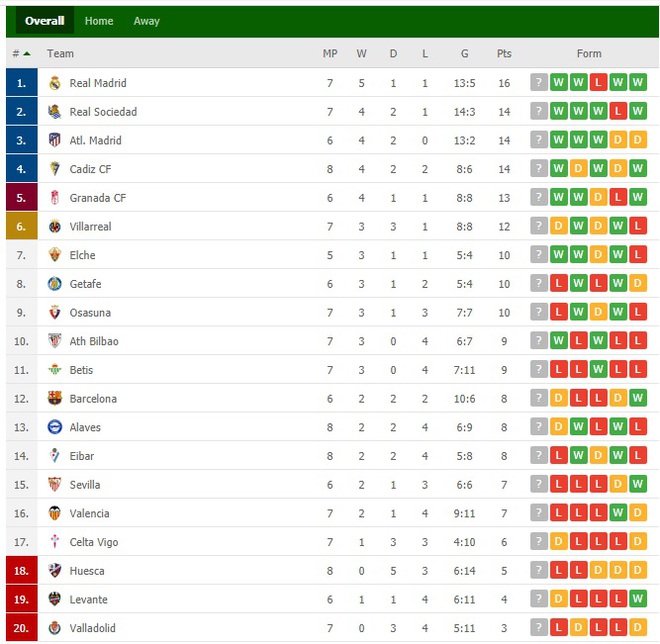Click the Valencia club crest icon
This screenshot has width=660, height=644.
(55, 513)
